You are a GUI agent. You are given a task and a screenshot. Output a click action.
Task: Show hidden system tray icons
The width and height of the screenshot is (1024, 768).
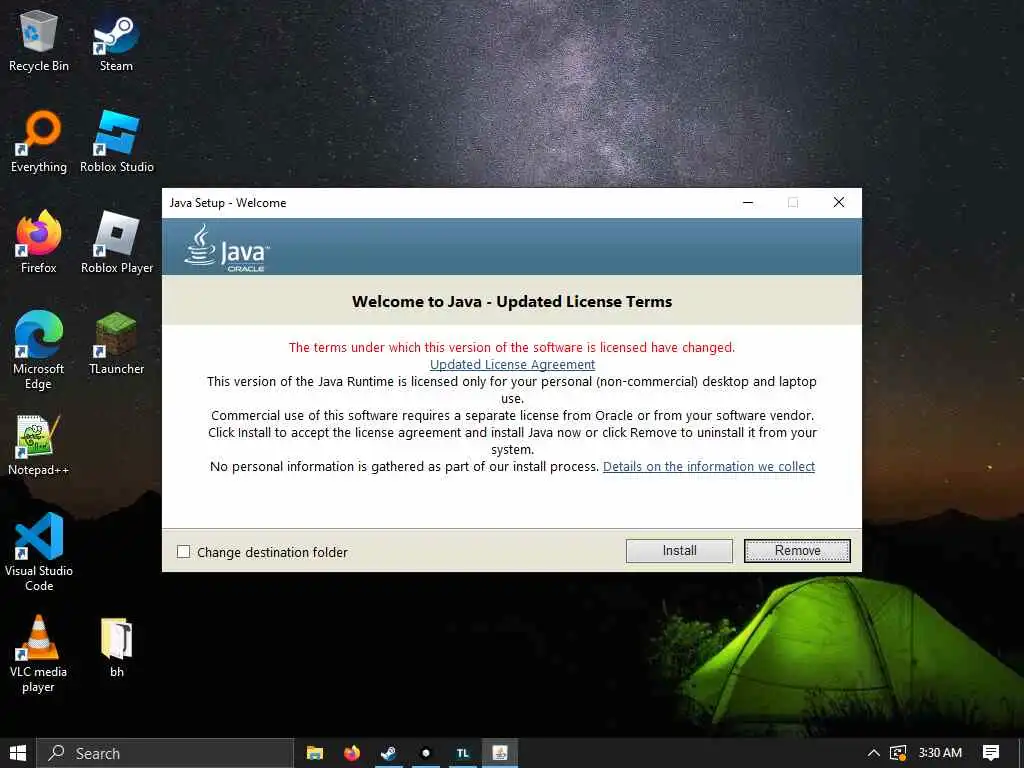[873, 753]
